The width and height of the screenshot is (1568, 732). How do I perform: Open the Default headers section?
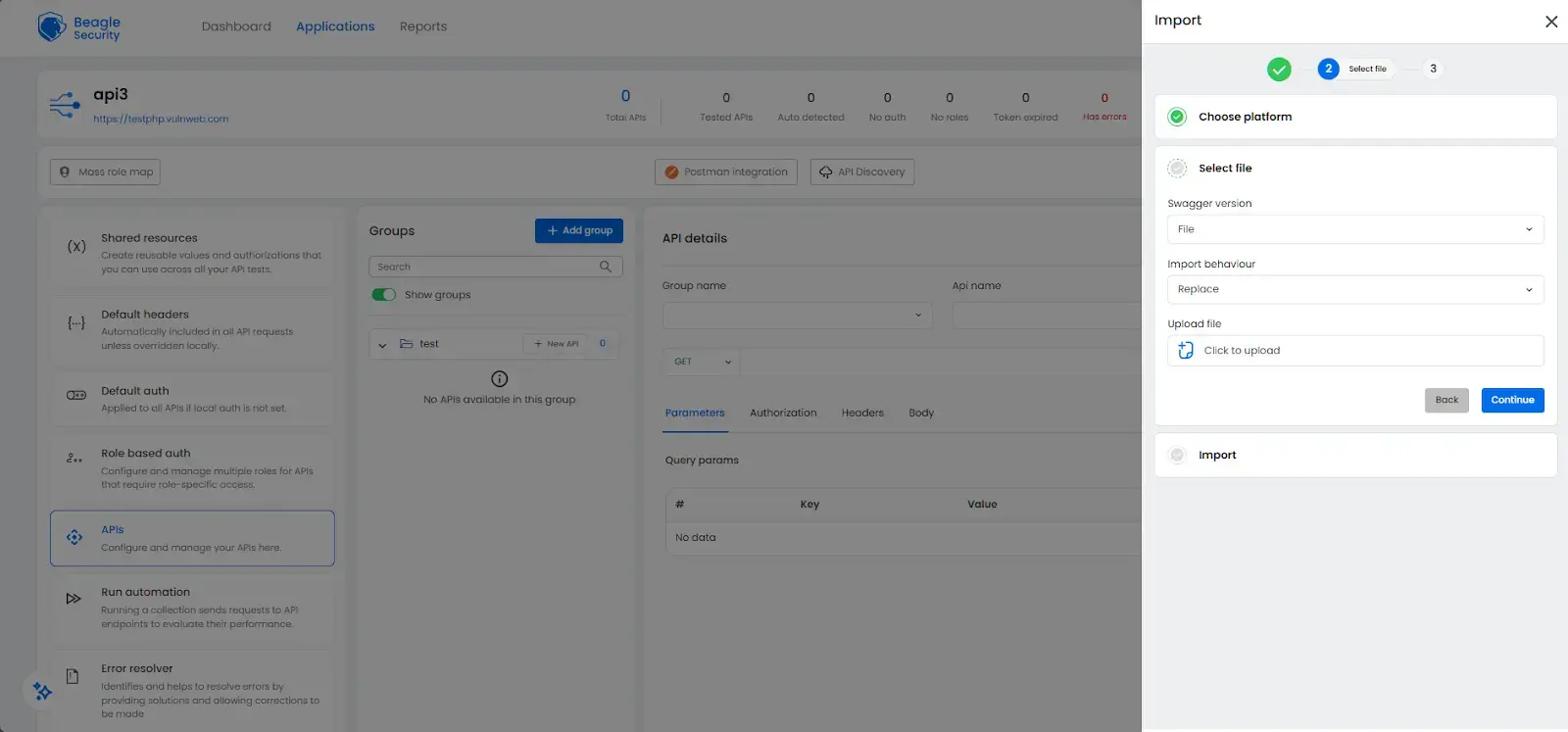[x=192, y=329]
